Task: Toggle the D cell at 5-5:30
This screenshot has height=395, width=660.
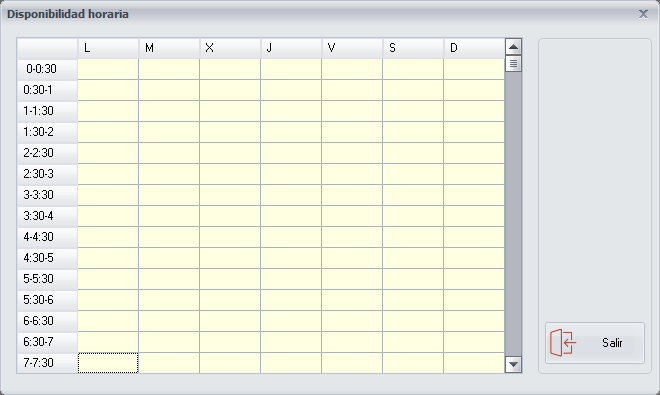Action: pos(474,279)
